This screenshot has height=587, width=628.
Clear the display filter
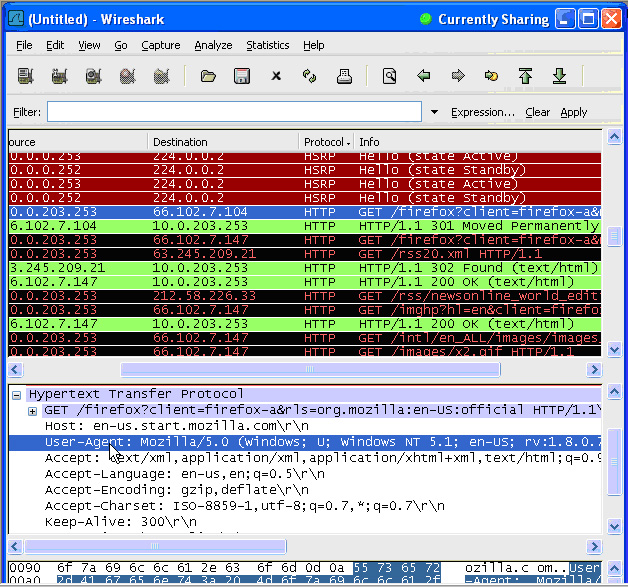point(537,112)
